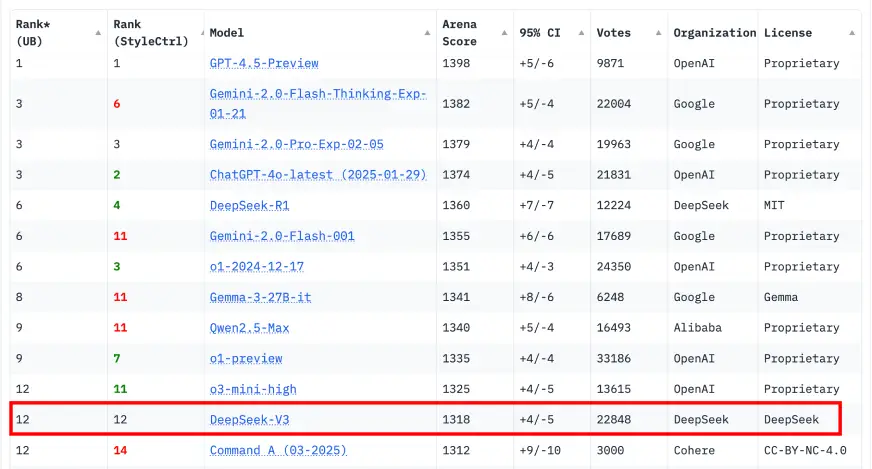Viewport: 872px width, 469px height.
Task: Select the Cohere organization cell
Action: (x=694, y=450)
